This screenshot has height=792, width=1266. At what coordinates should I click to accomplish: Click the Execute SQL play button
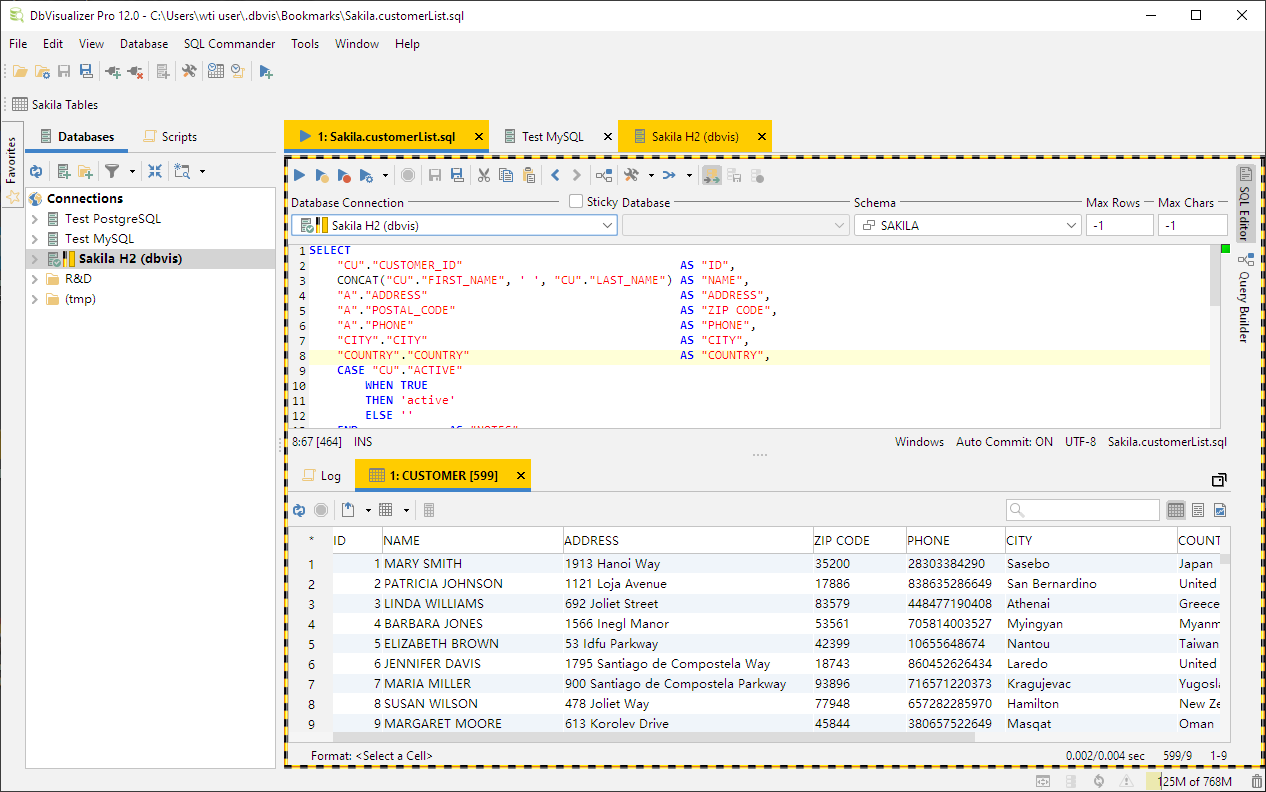pos(299,175)
